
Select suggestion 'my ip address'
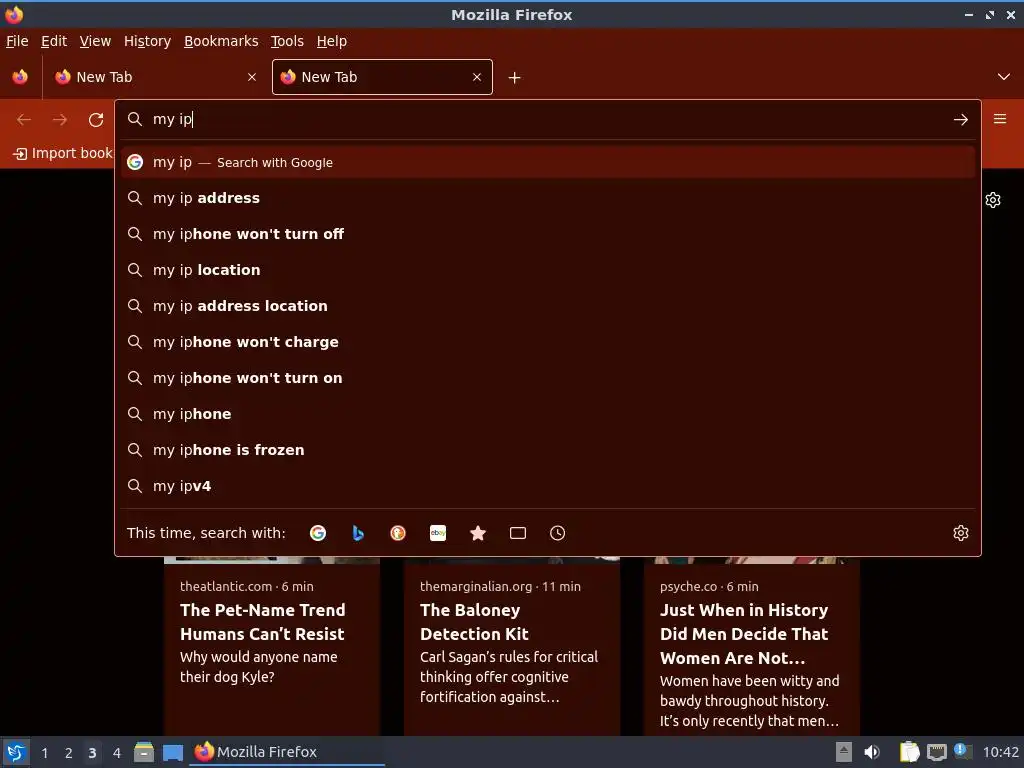548,198
